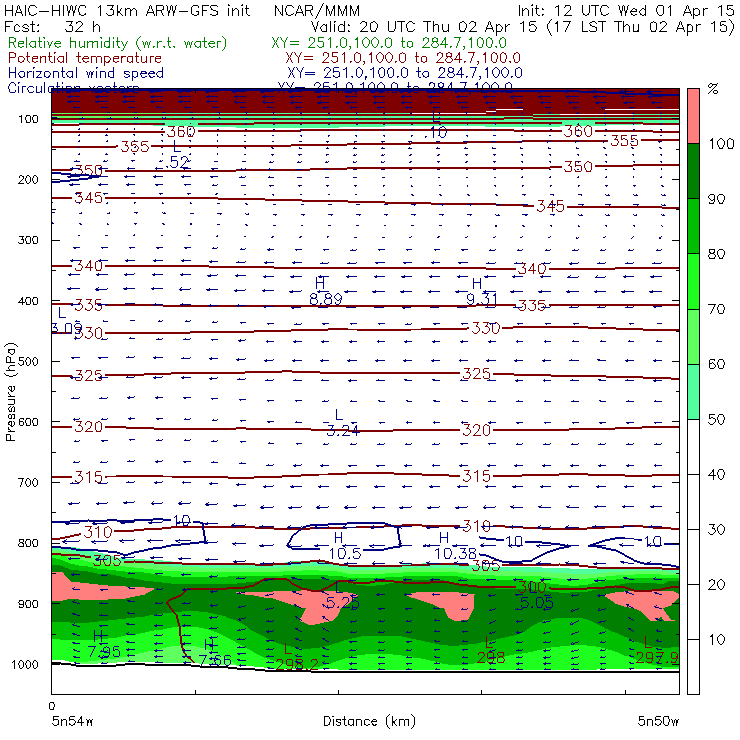
Task: Click the 200 pressure axis tick label
Action: click(x=28, y=180)
